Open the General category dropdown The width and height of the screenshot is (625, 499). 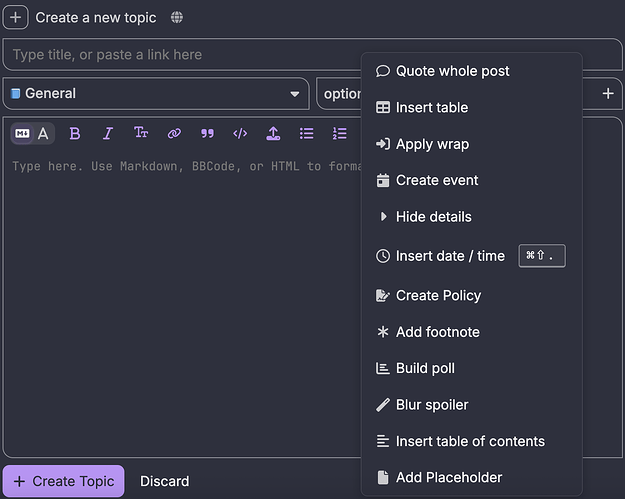156,94
